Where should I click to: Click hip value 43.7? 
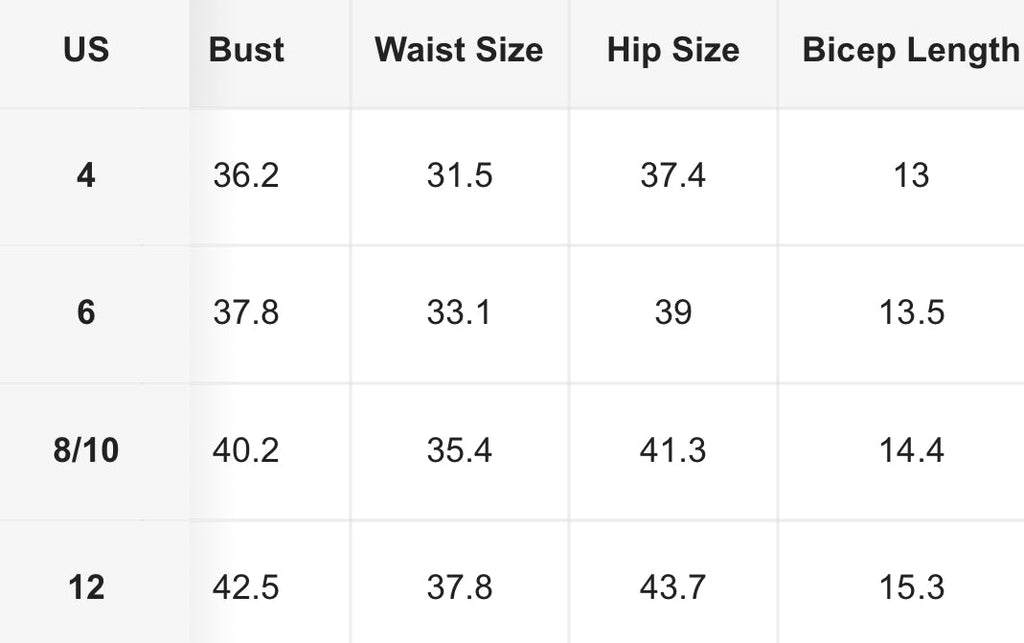click(x=673, y=587)
